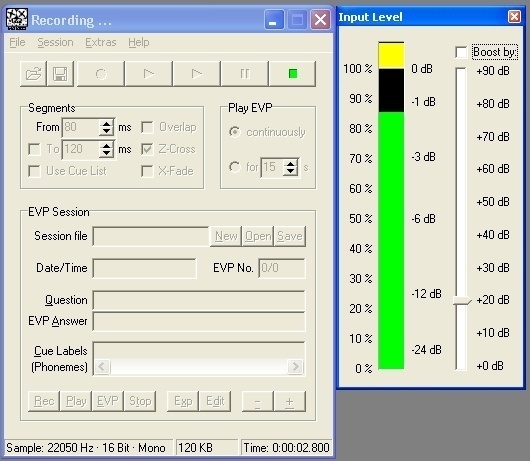Click the Session file text field

151,236
